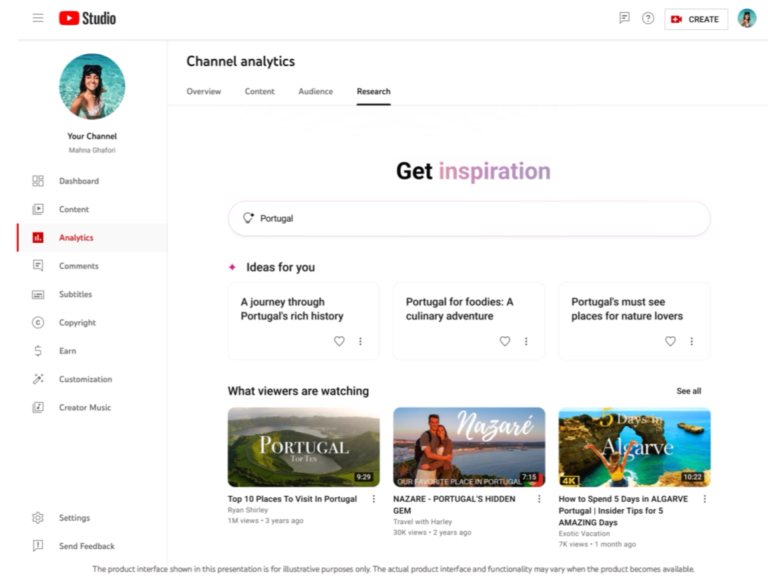Open Settings label in sidebar

click(74, 518)
